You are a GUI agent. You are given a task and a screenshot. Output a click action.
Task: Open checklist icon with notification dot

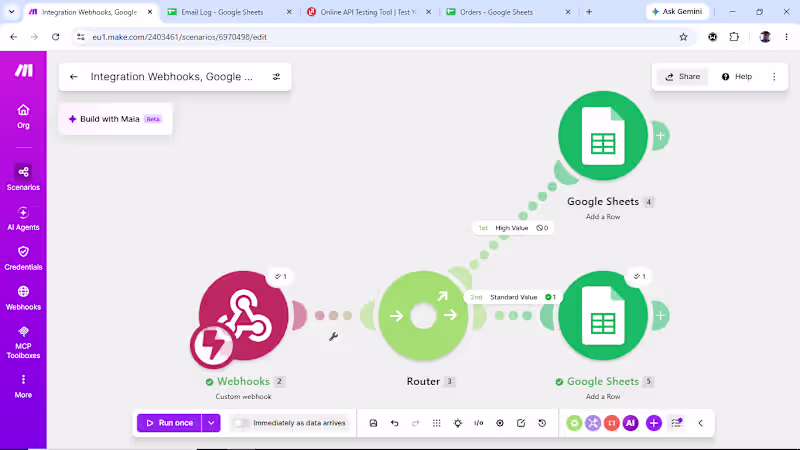(677, 423)
